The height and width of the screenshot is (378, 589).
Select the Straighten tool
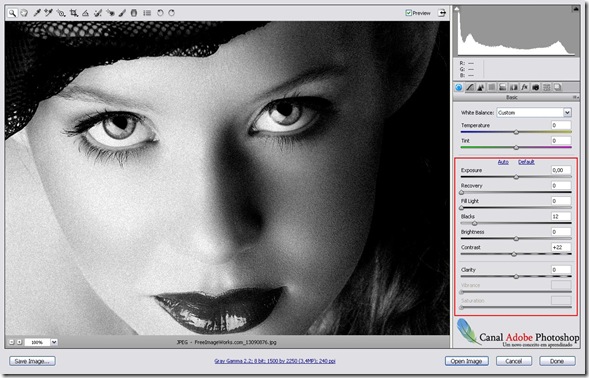point(86,13)
